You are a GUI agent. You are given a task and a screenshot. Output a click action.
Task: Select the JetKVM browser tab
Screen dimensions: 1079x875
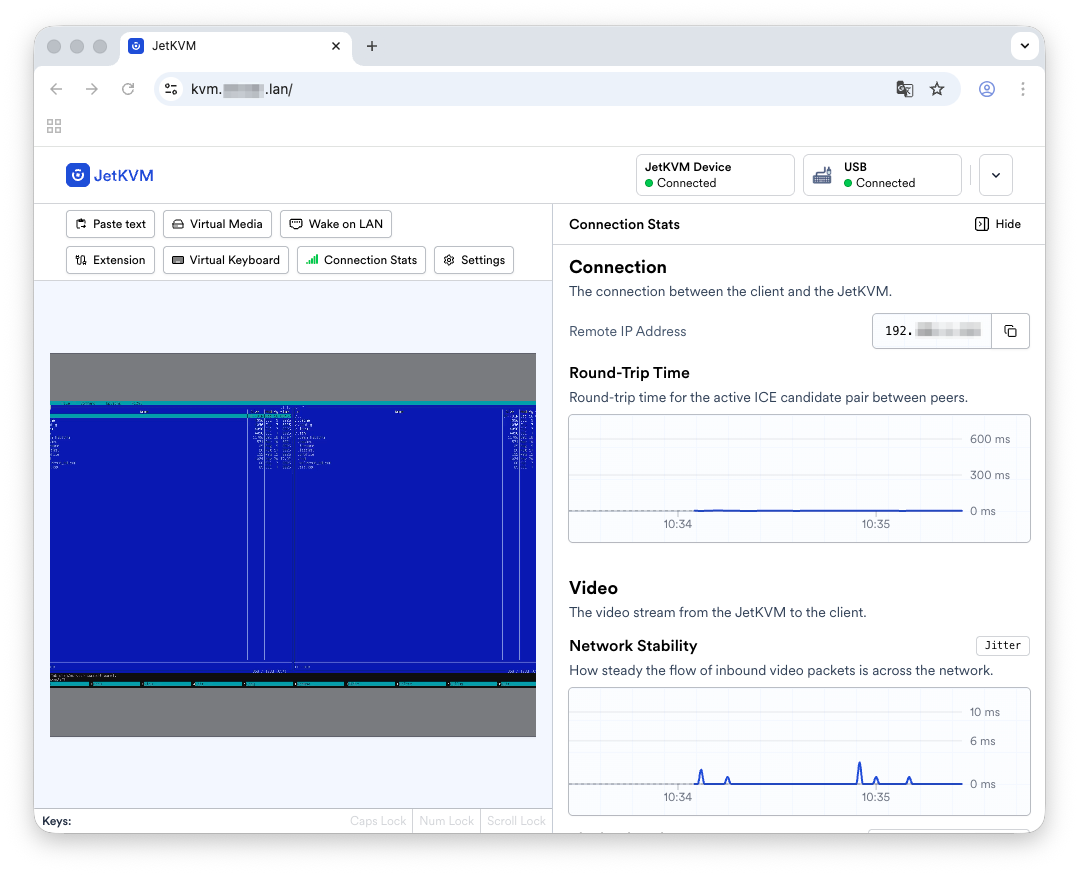[235, 46]
